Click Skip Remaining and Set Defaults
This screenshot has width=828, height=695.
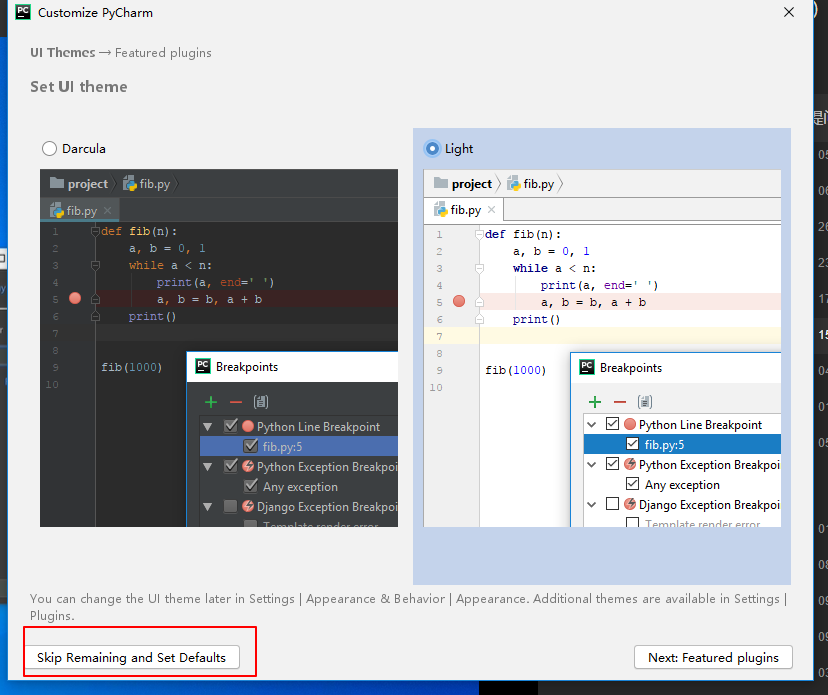131,658
